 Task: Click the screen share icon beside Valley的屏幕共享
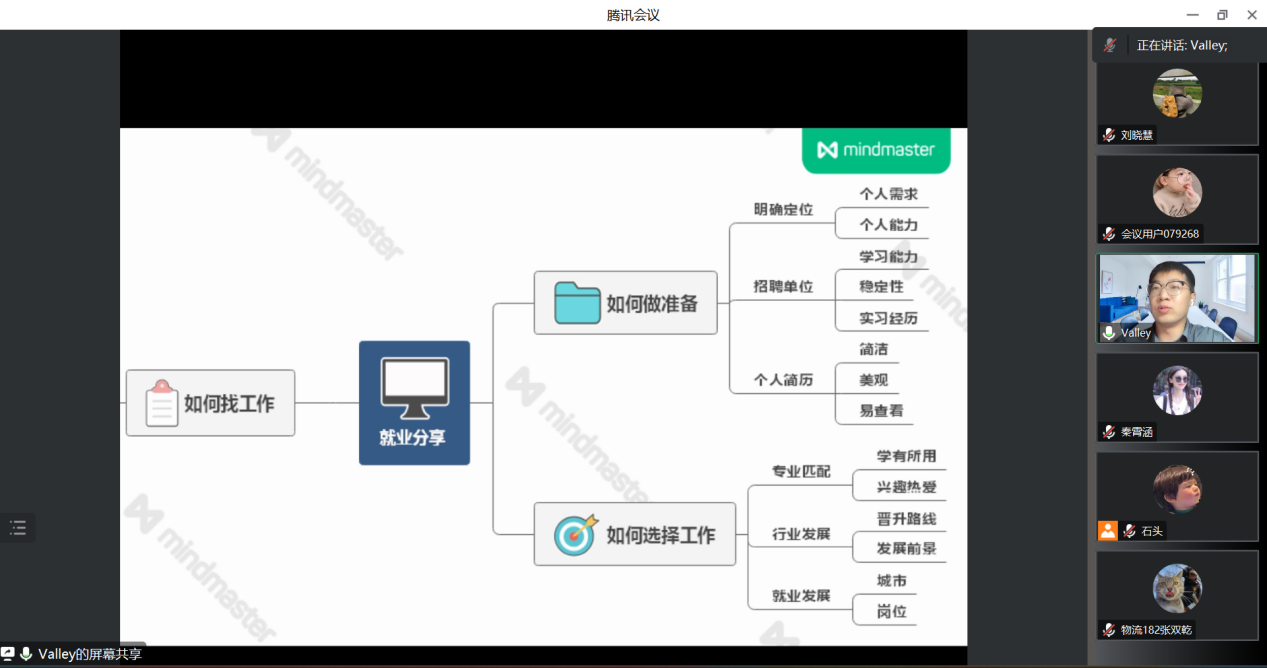(x=8, y=654)
